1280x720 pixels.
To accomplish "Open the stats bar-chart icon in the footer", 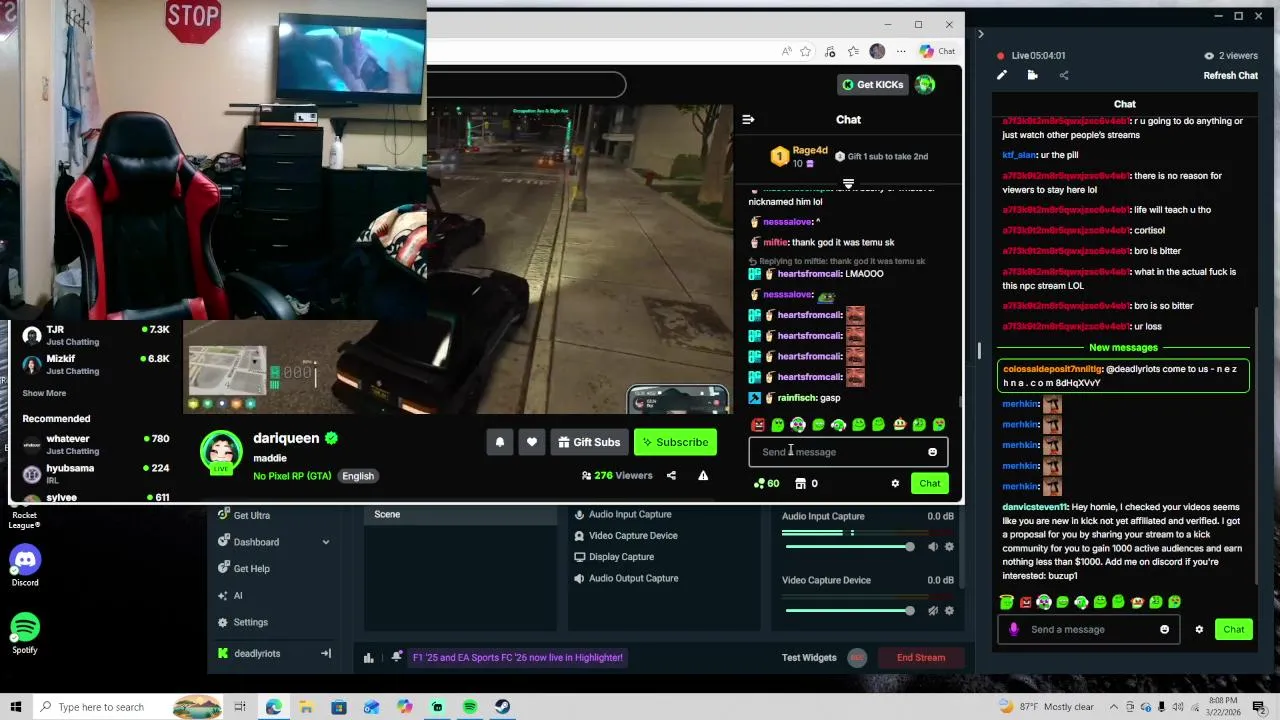I will click(x=369, y=658).
